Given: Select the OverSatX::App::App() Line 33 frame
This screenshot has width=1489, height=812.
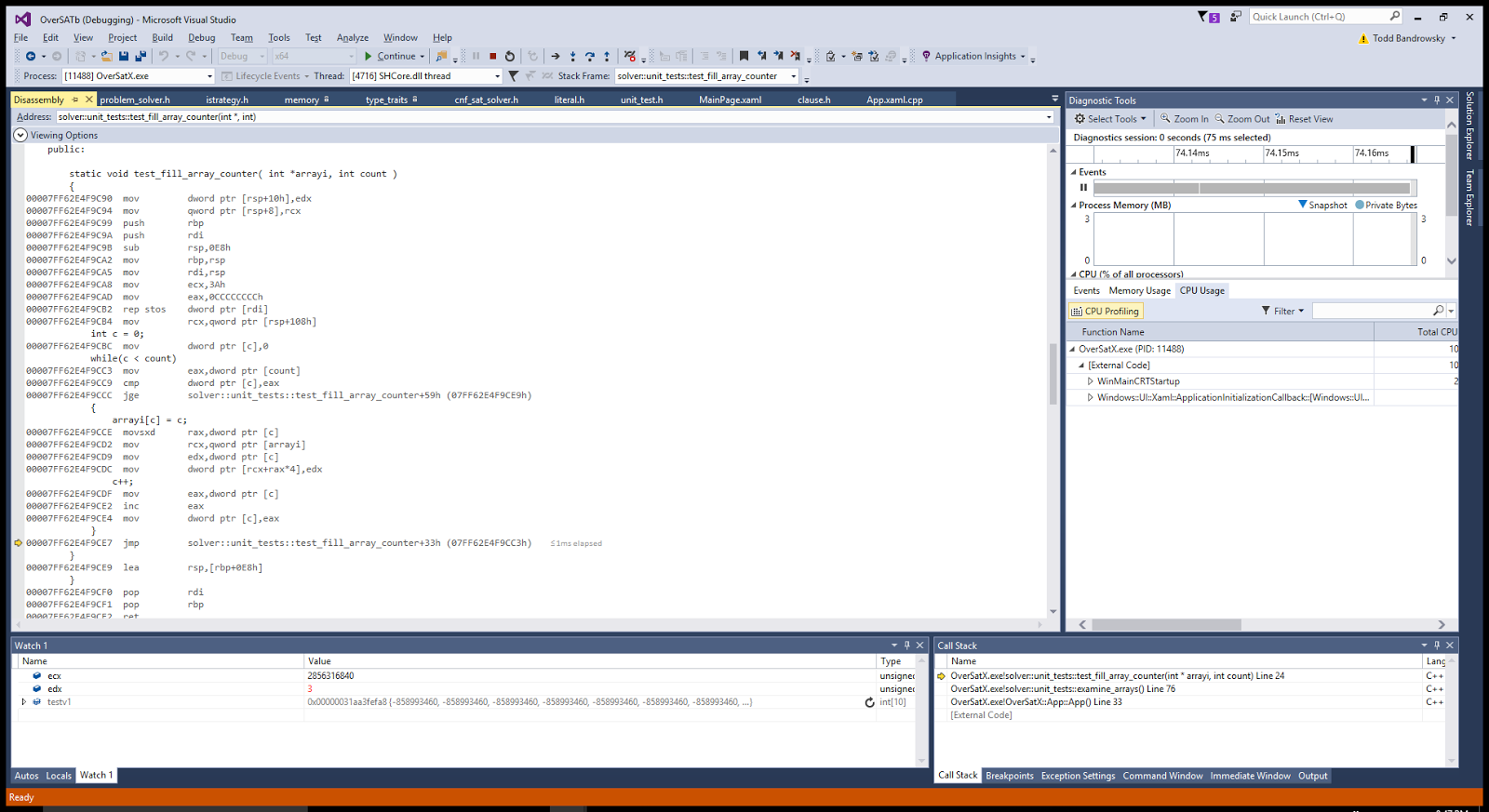Looking at the screenshot, I should click(1036, 702).
